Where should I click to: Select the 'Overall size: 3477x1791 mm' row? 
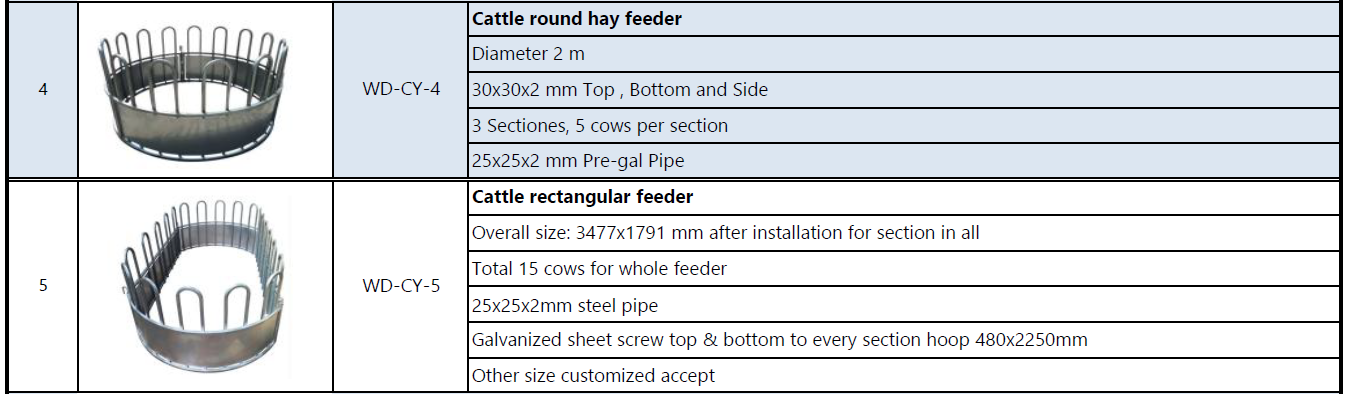(x=904, y=233)
